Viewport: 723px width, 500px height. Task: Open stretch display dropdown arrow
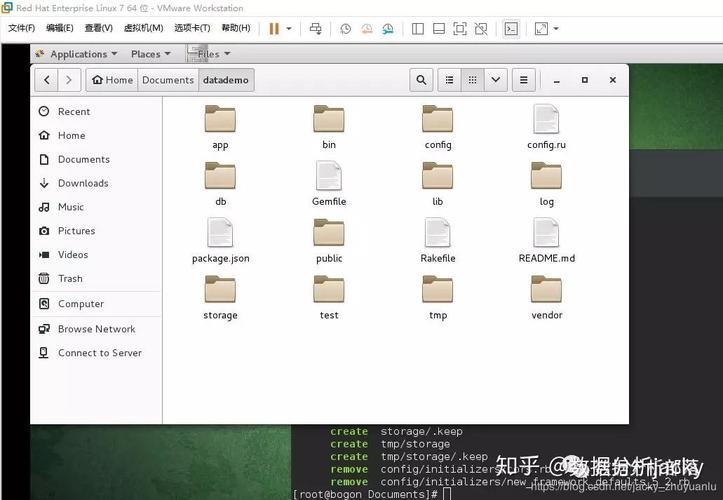tap(556, 29)
